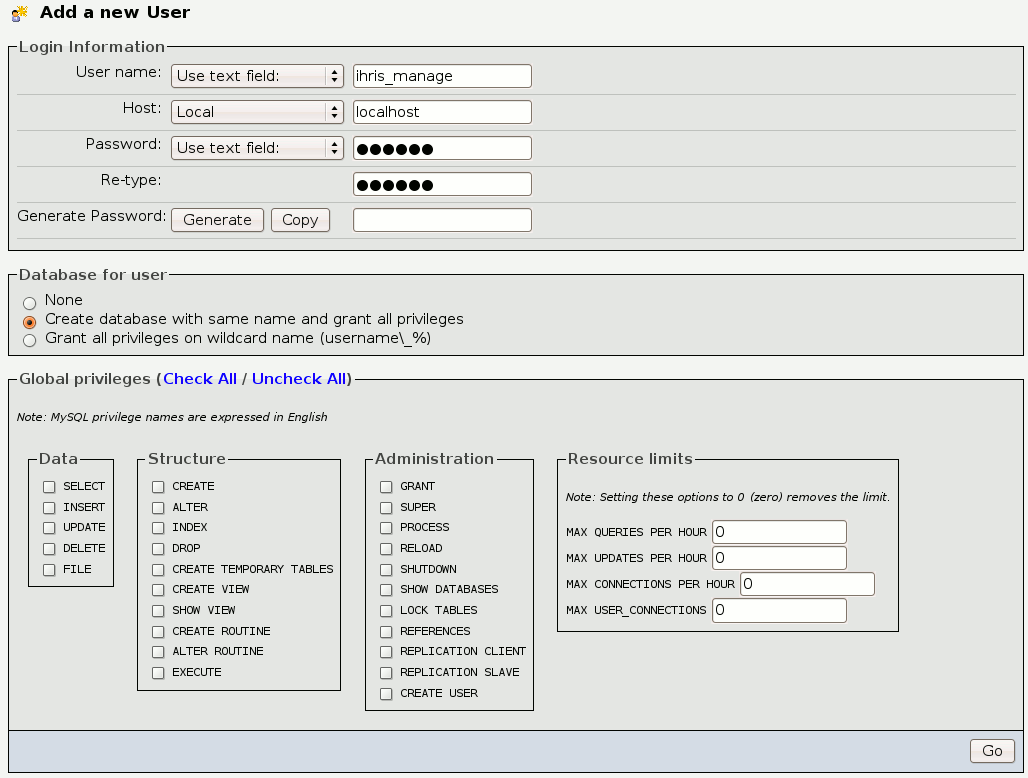Toggle the PROCESS privilege checkbox
The image size is (1028, 778).
pos(386,528)
